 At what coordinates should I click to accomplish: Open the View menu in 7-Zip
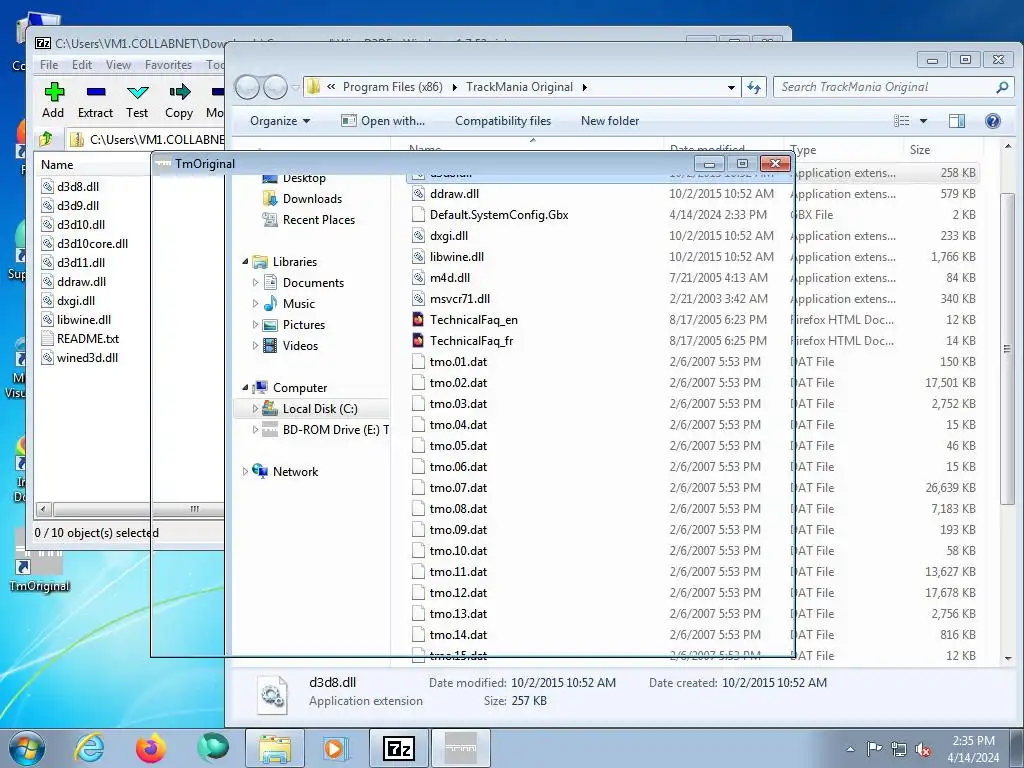click(118, 65)
